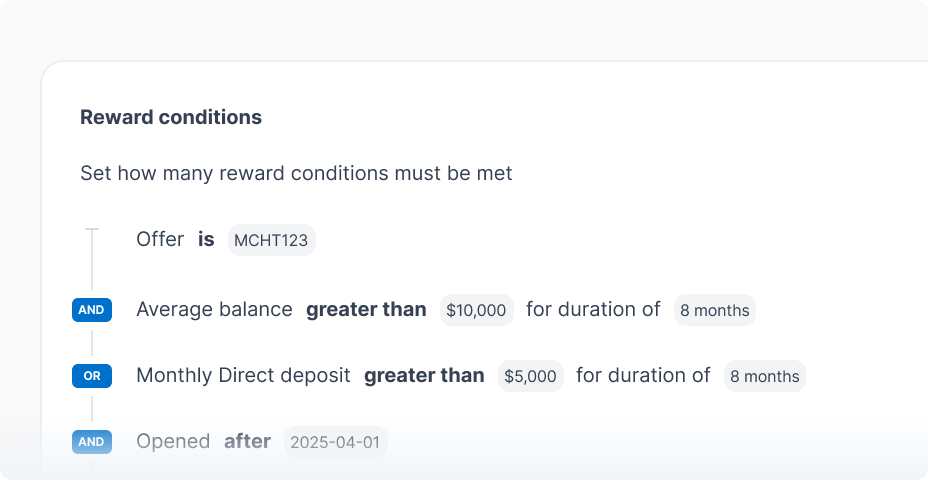928x480 pixels.
Task: Edit the $5,000 deposit amount
Action: click(530, 376)
